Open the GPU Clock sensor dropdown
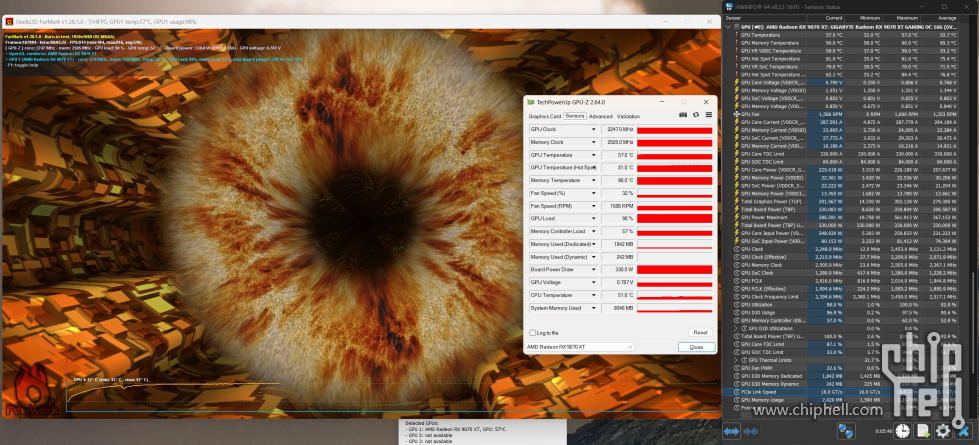 [x=594, y=130]
